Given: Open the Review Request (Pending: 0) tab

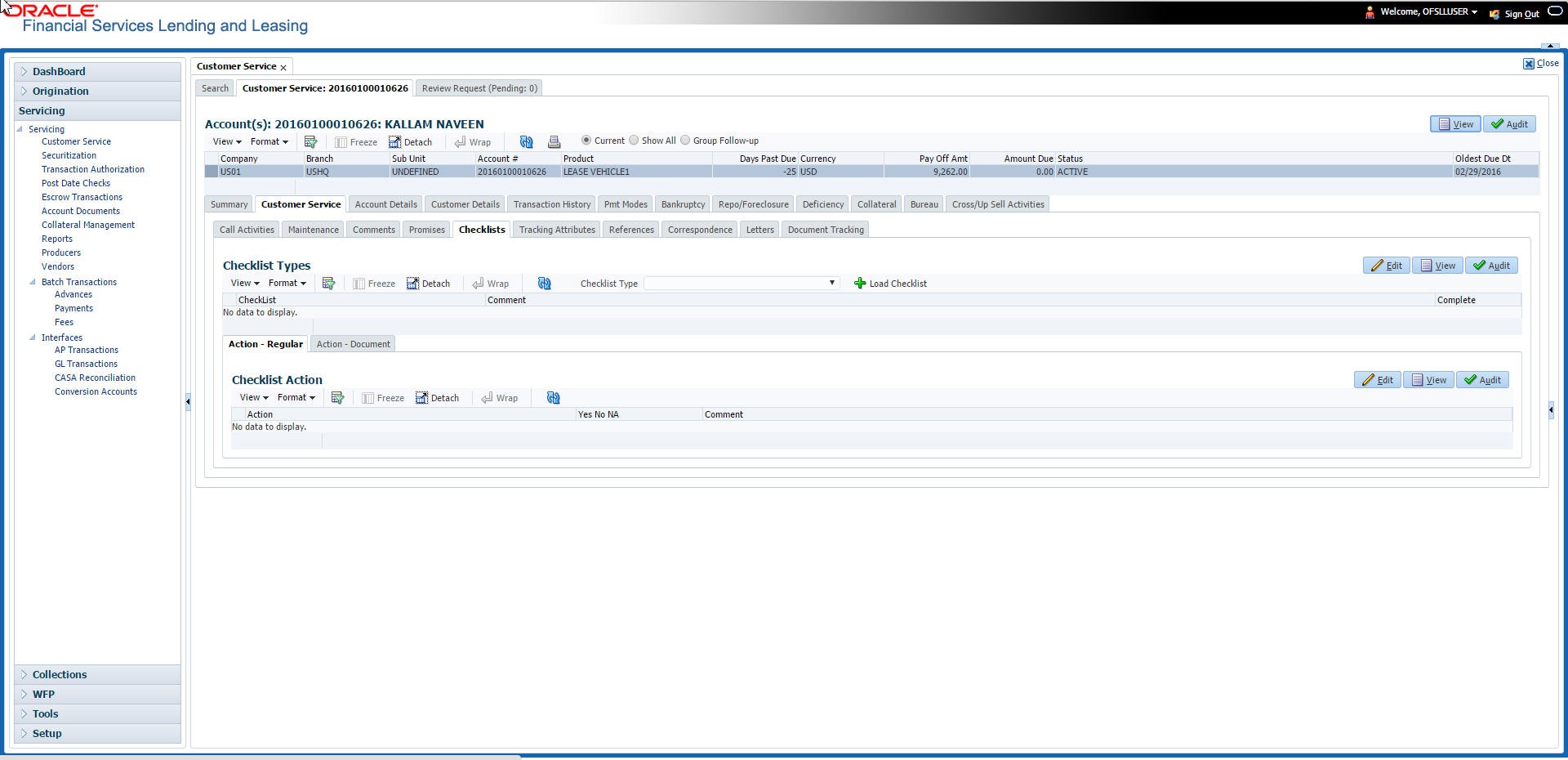Looking at the screenshot, I should 479,88.
